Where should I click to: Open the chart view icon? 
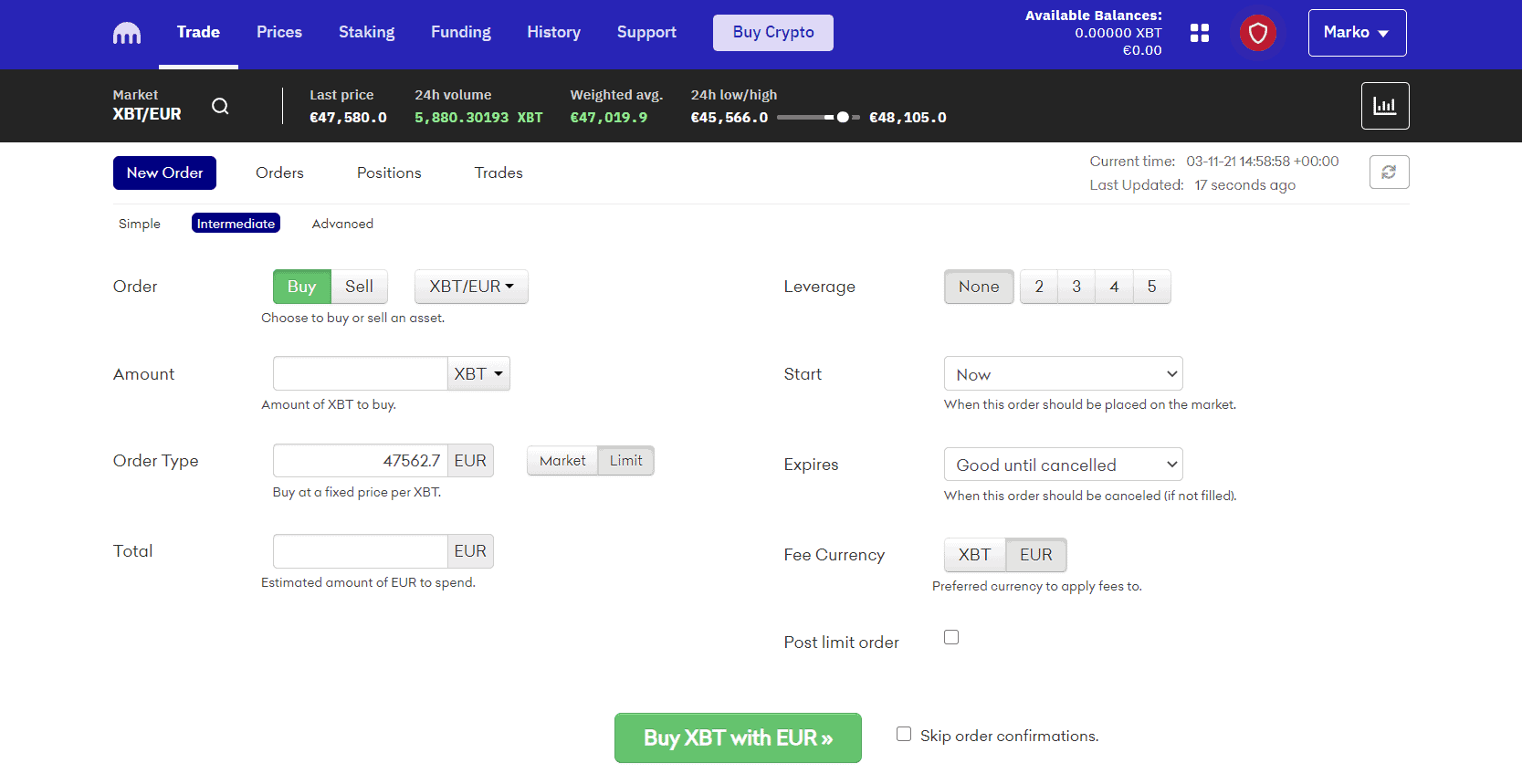click(x=1384, y=106)
